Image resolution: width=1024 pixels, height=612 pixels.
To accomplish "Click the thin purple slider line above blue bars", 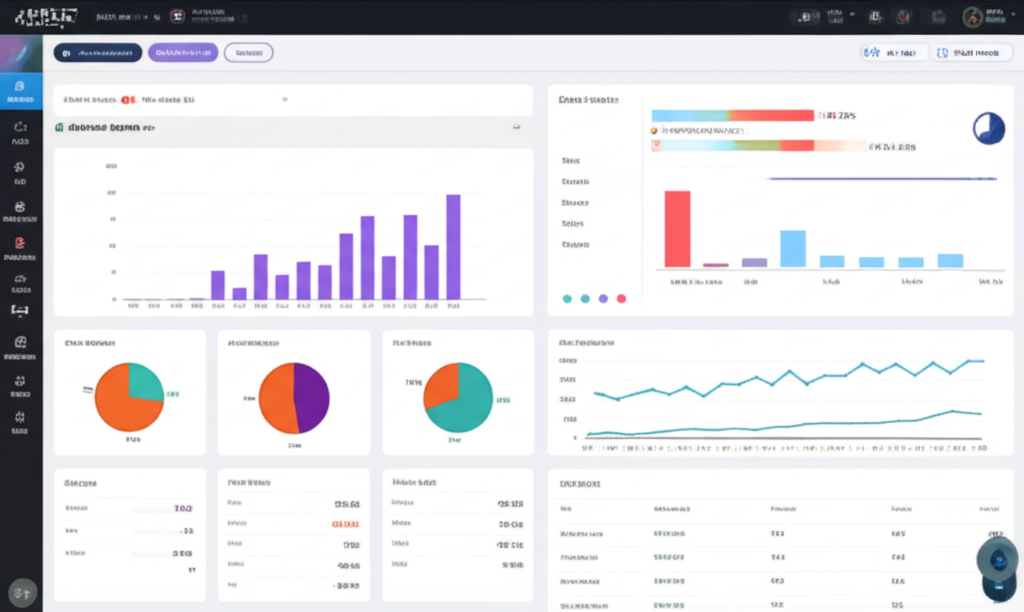I will 880,179.
